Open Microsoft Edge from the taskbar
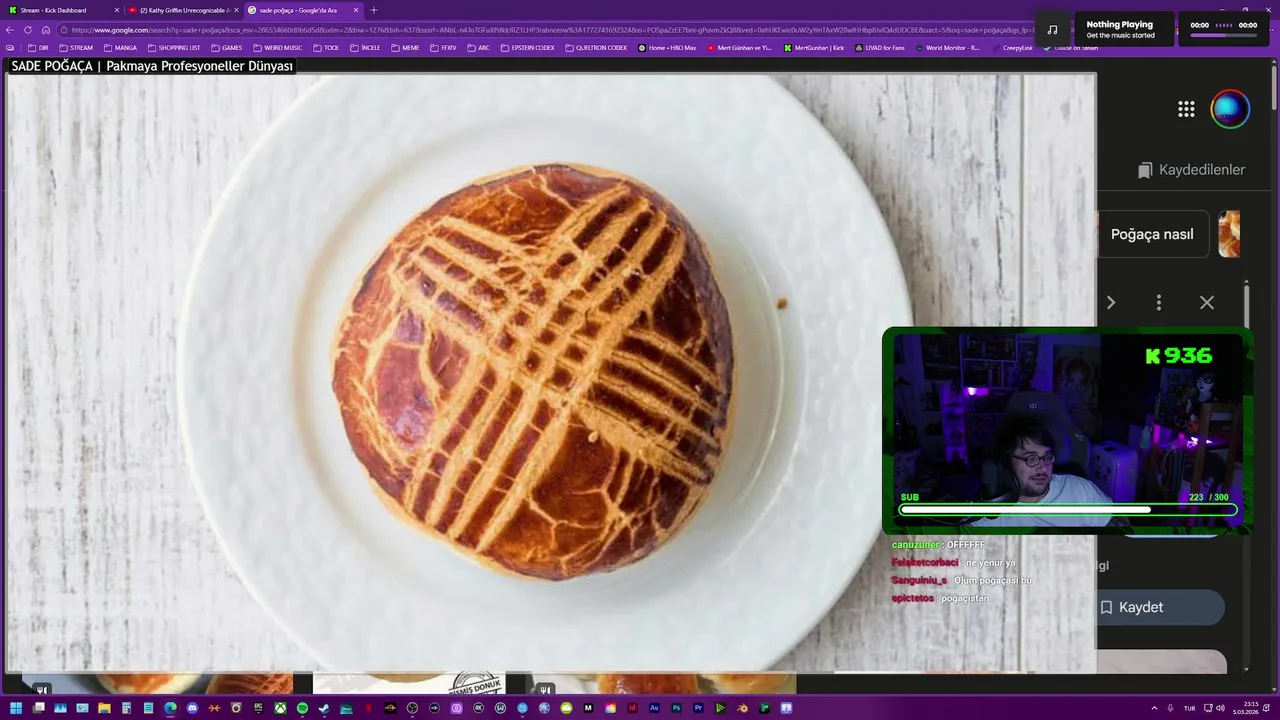The height and width of the screenshot is (720, 1280). click(170, 708)
